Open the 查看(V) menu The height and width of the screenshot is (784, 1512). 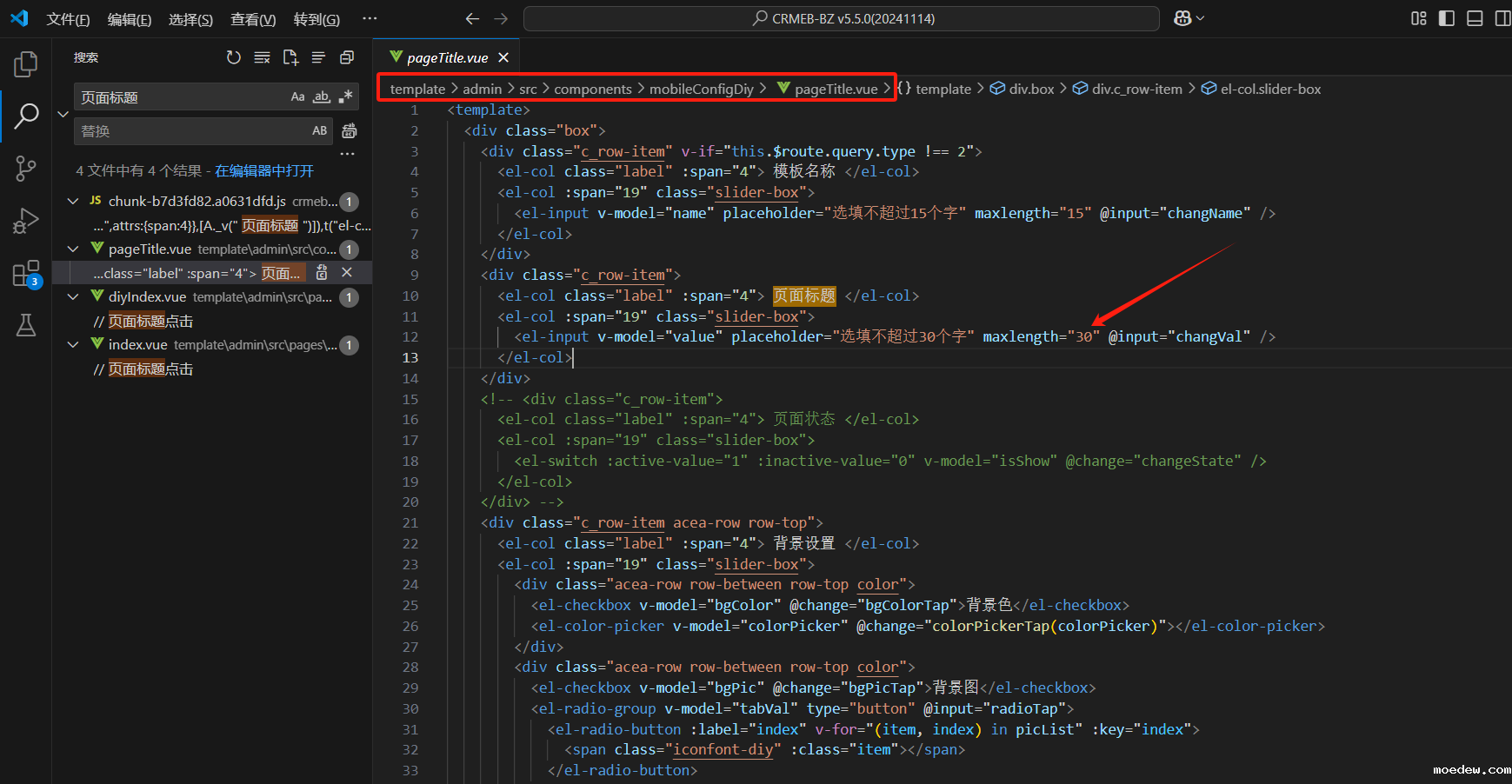252,19
